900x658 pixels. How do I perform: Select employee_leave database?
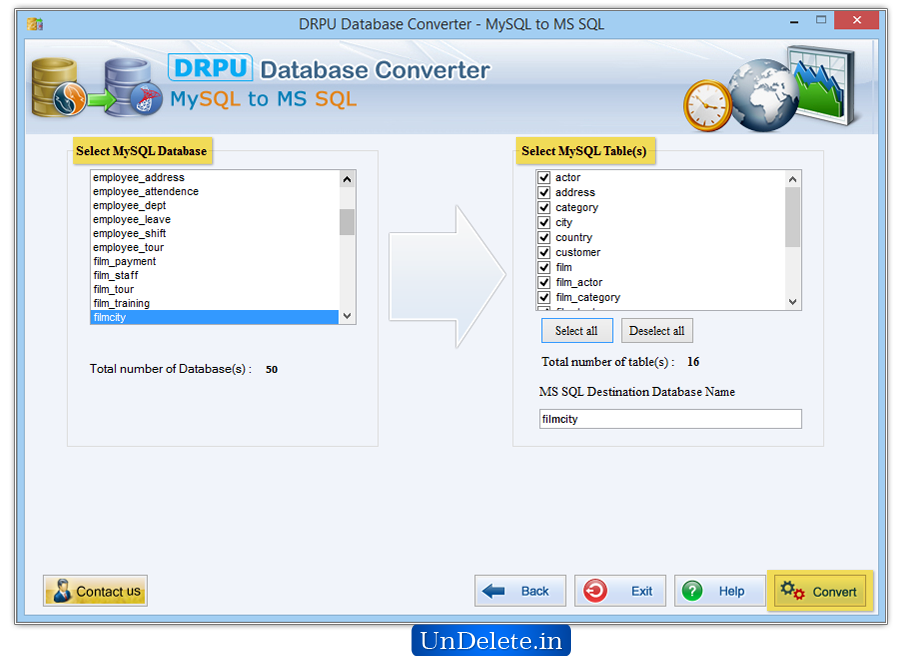(215, 219)
